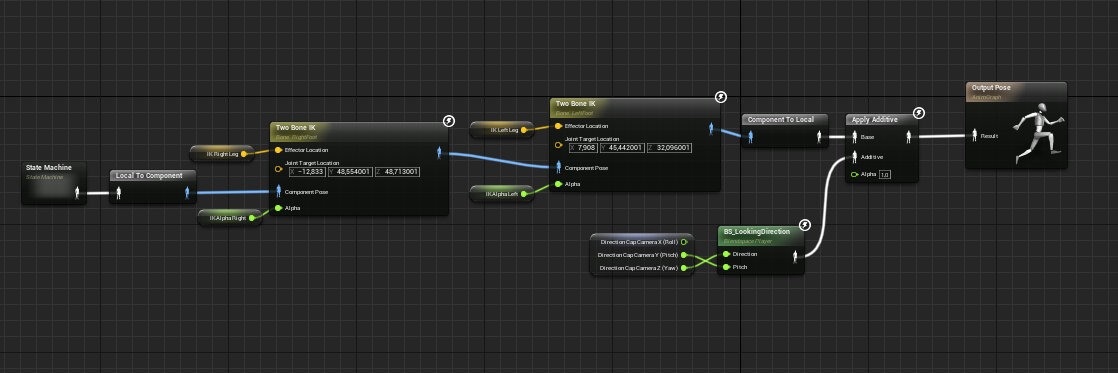Select the Local To Component node title
The height and width of the screenshot is (373, 1118).
149,175
